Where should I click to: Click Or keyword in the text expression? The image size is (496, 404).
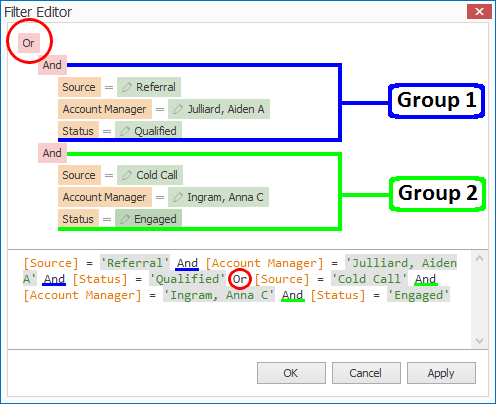click(x=239, y=279)
